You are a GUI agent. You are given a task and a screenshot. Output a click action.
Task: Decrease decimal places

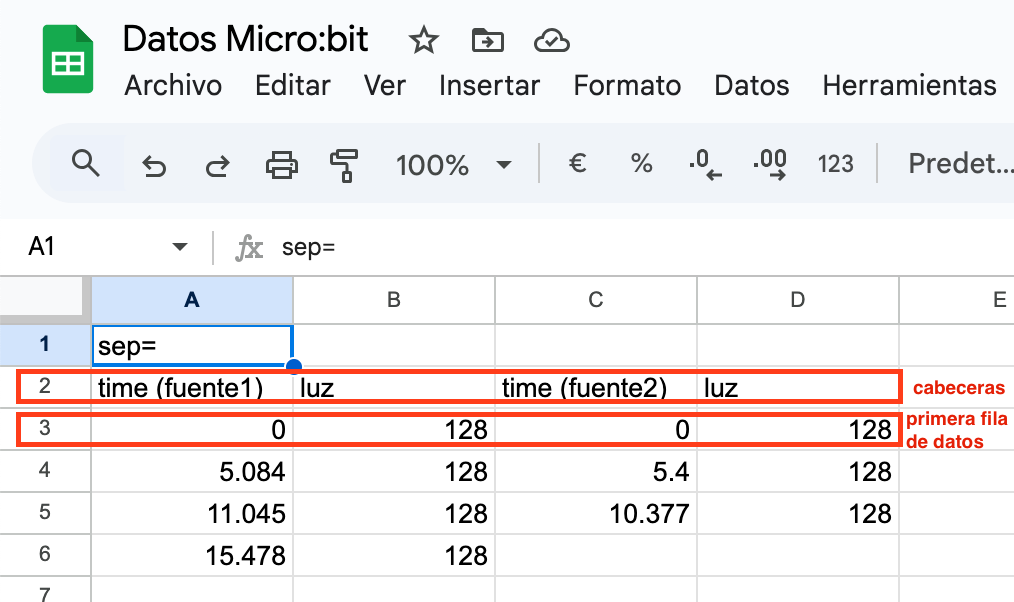(703, 163)
